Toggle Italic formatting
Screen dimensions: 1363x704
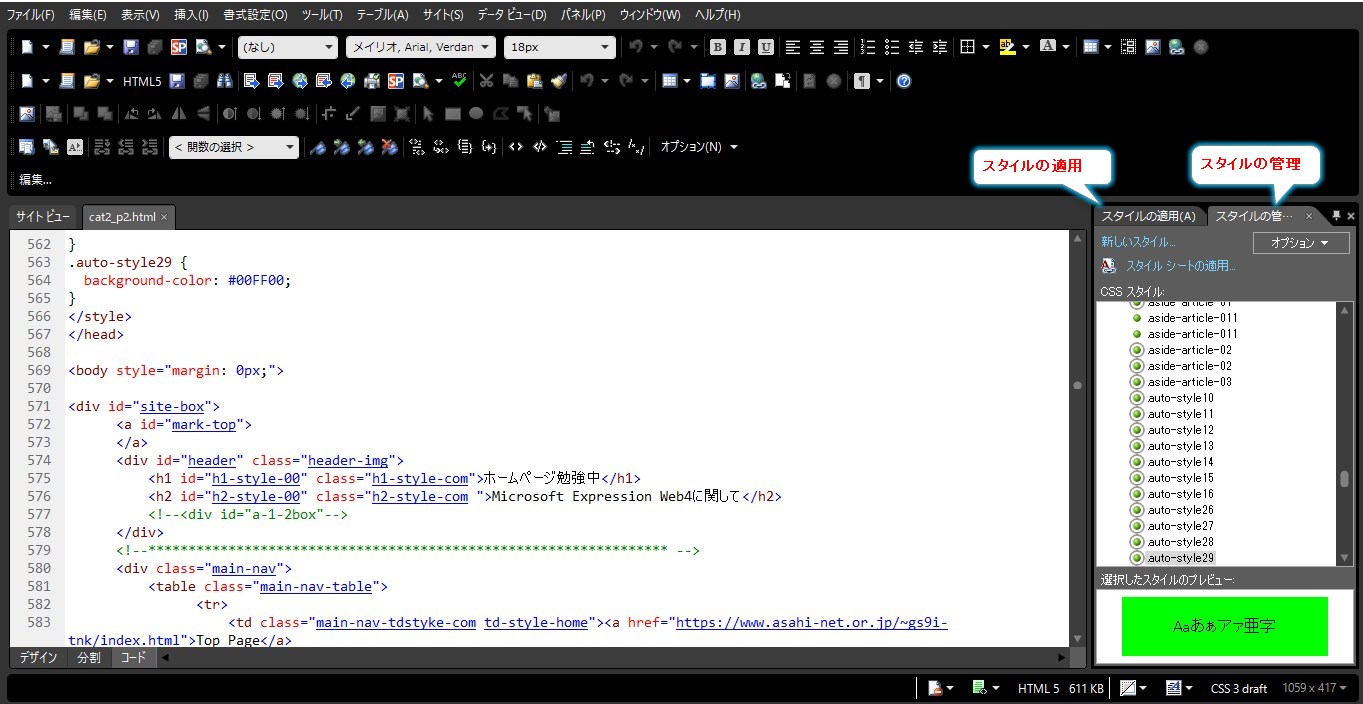(x=742, y=47)
